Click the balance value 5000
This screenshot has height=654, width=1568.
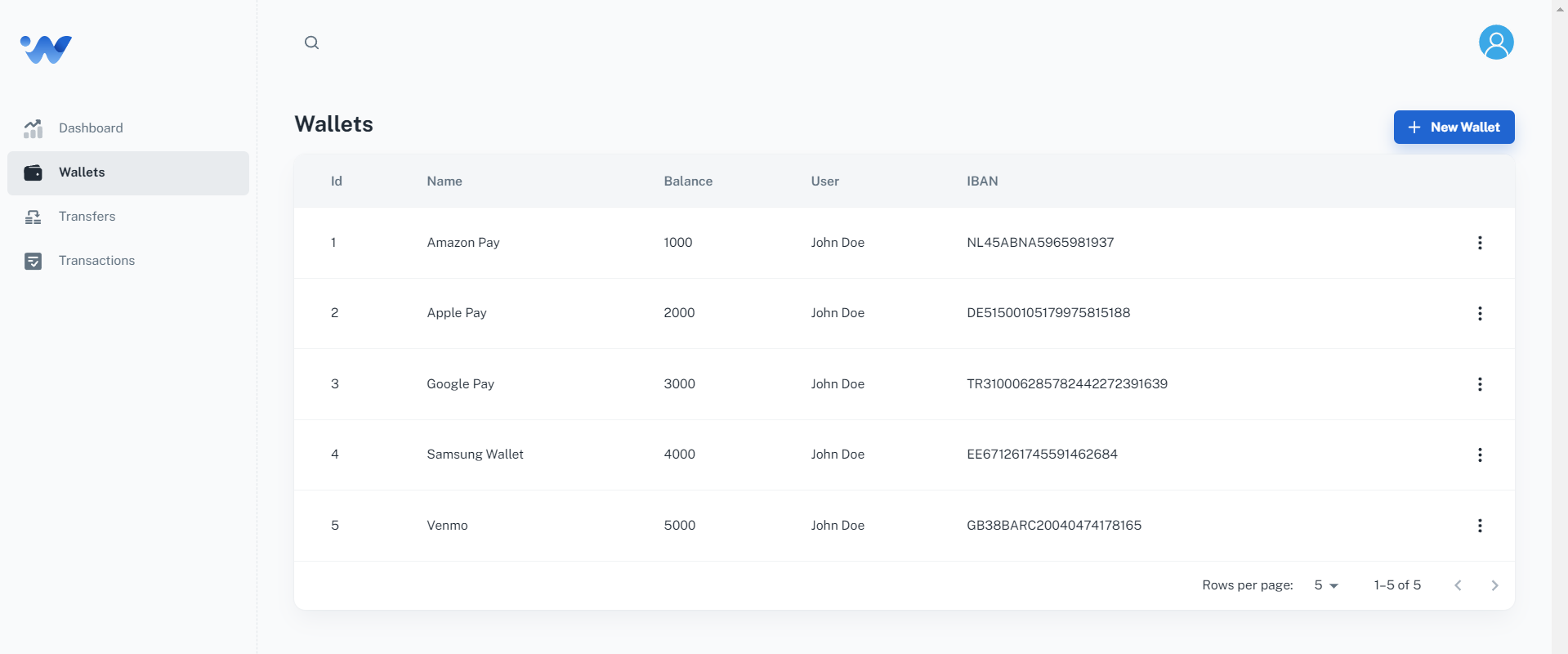click(680, 526)
